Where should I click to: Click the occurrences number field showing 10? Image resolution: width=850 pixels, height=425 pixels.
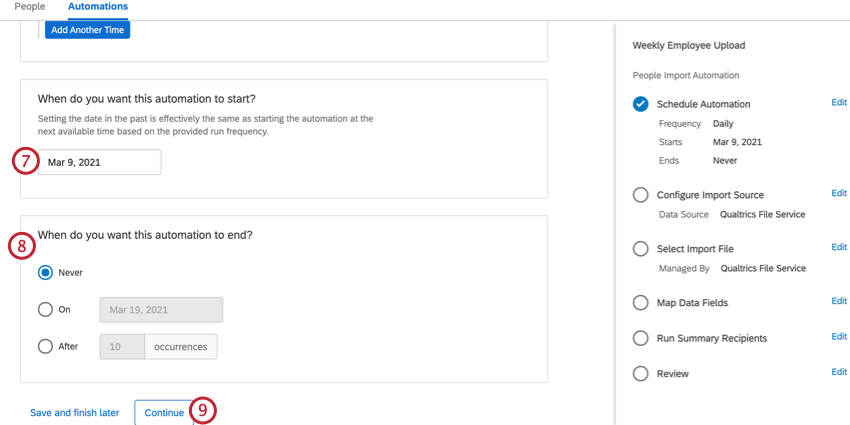pos(122,347)
